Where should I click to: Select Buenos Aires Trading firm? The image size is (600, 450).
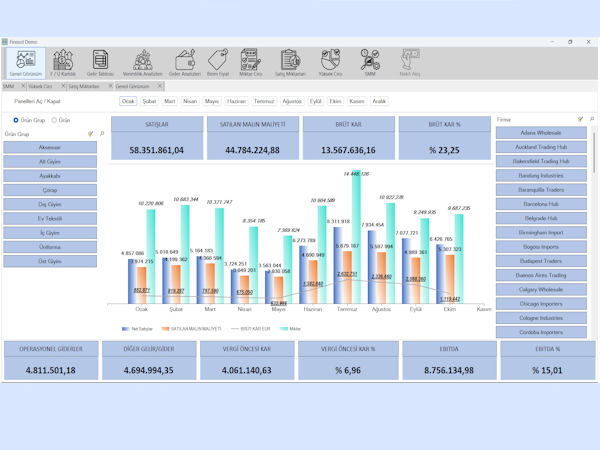click(541, 275)
